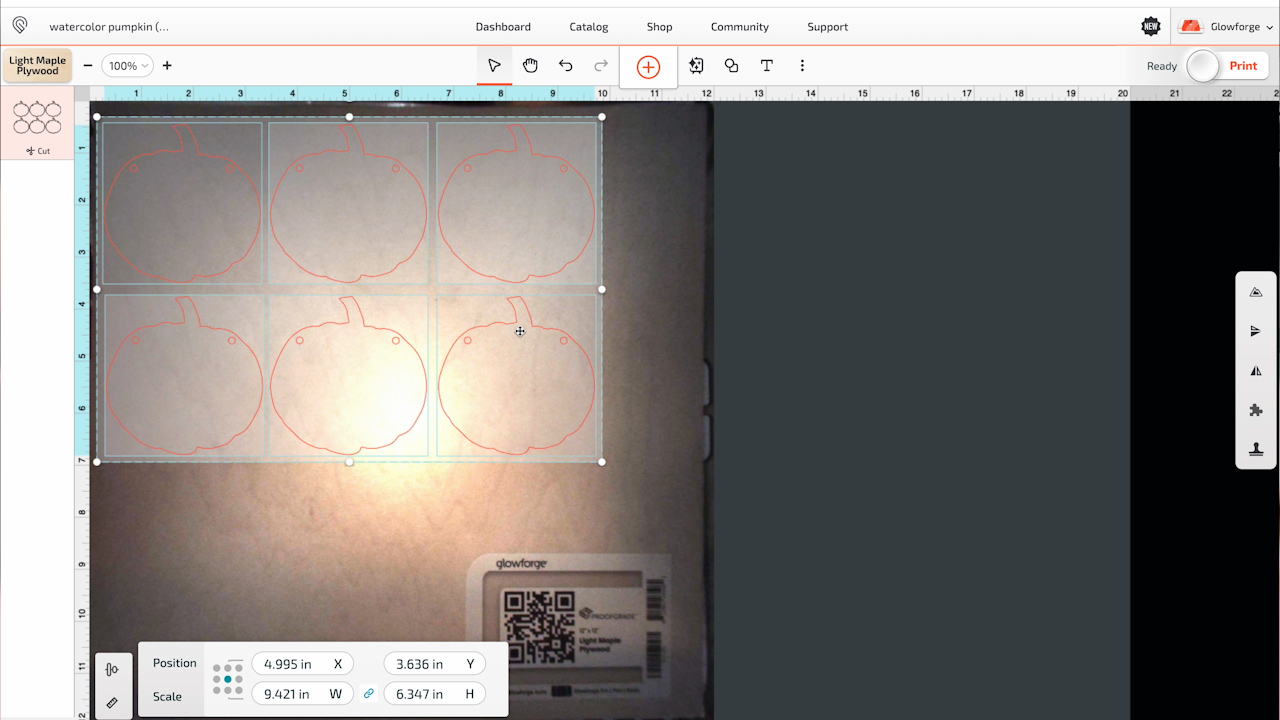This screenshot has width=1280, height=720.
Task: Open the insert shapes tool
Action: pyautogui.click(x=731, y=66)
